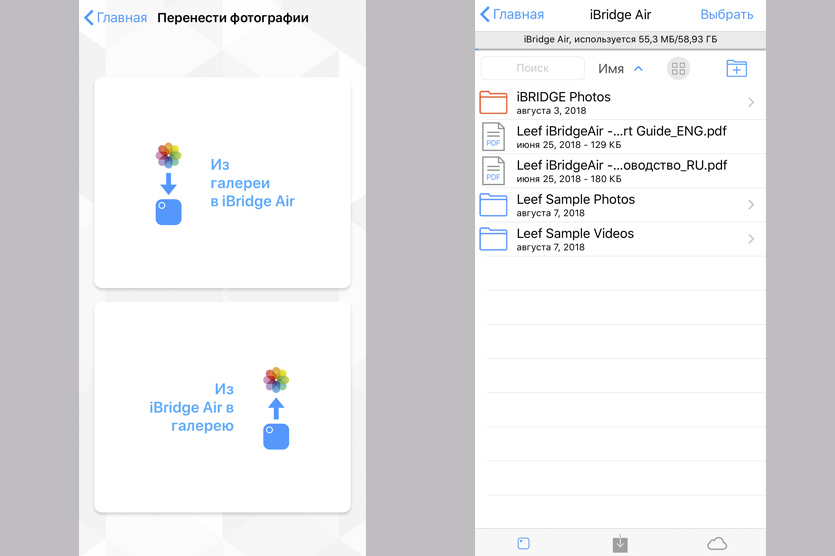Tap Выбрать to select files

click(726, 14)
